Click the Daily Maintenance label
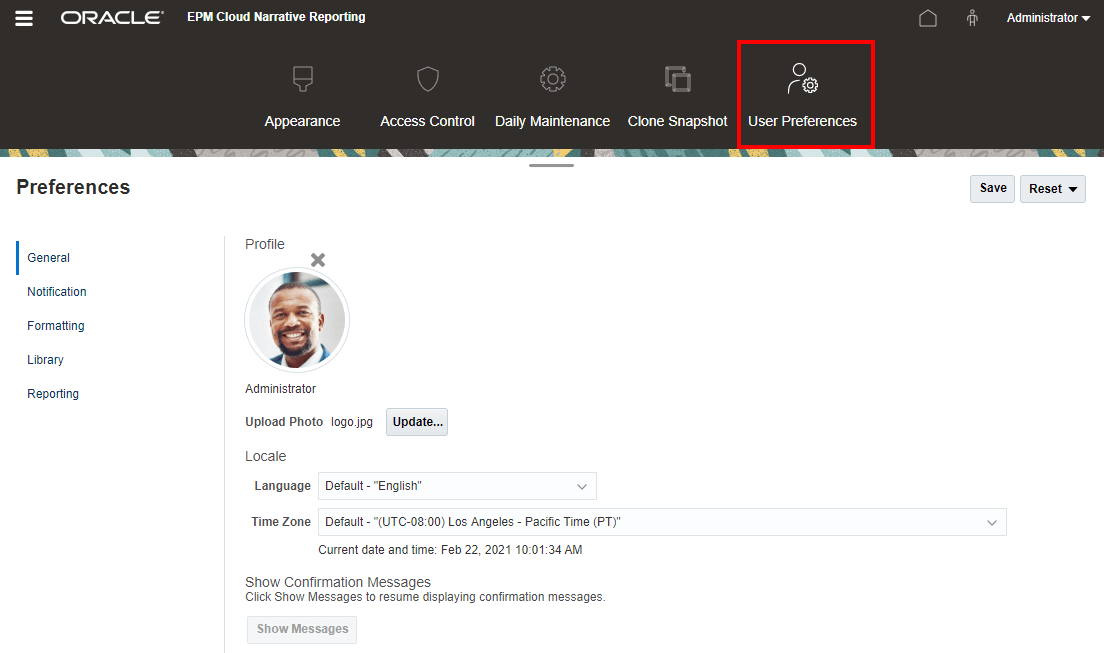Viewport: 1104px width, 653px height. 553,121
